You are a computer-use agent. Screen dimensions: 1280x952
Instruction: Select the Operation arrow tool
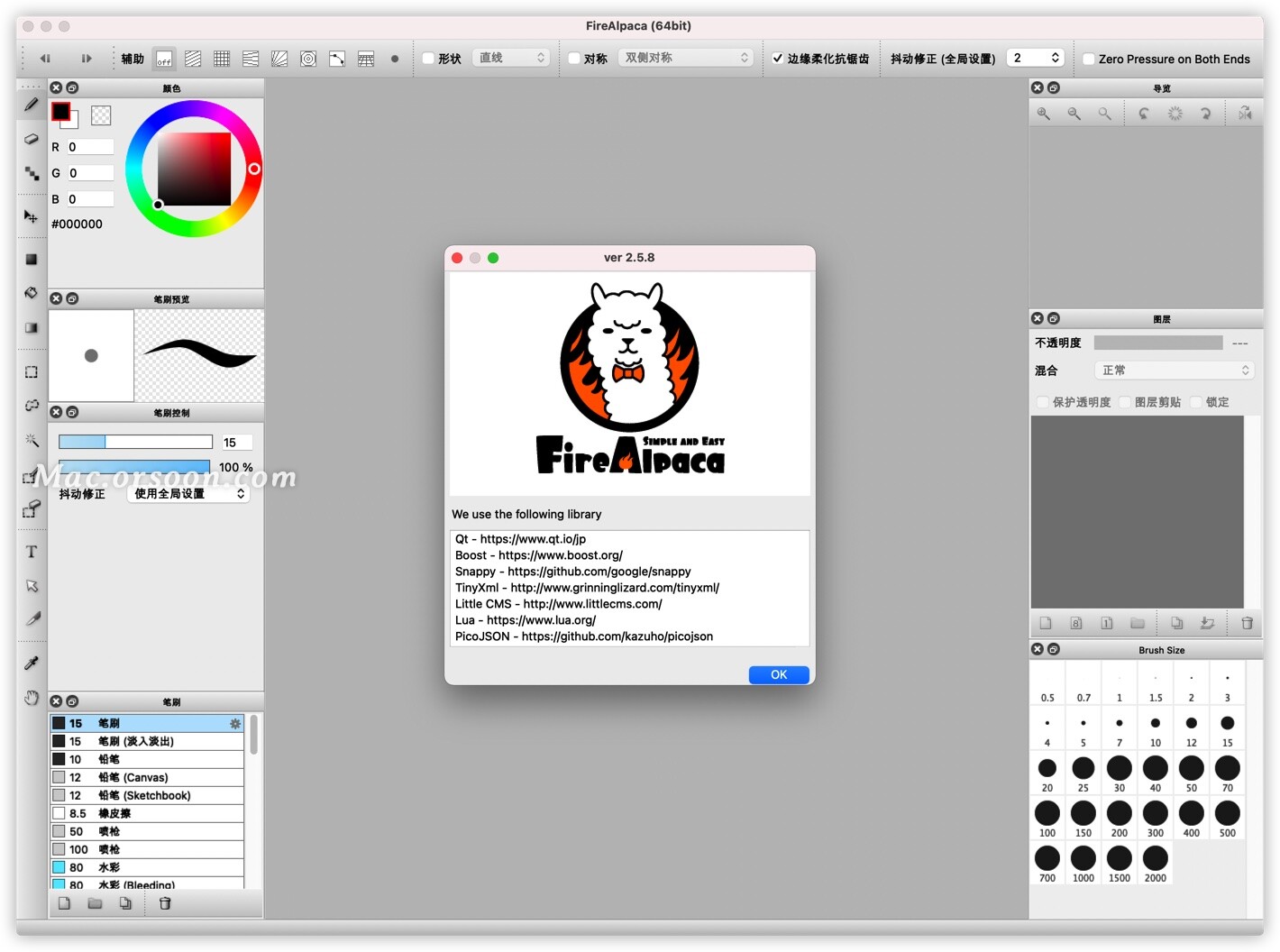[x=32, y=586]
